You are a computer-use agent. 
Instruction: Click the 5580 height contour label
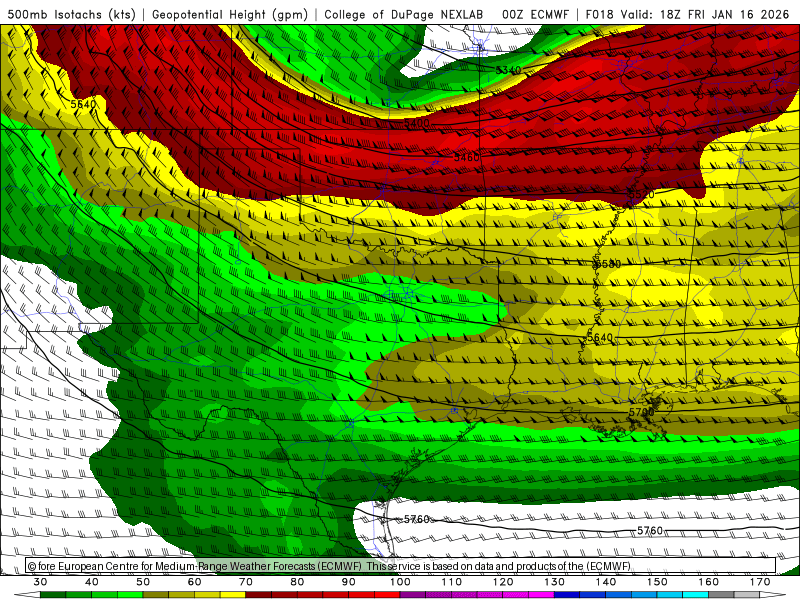click(608, 264)
